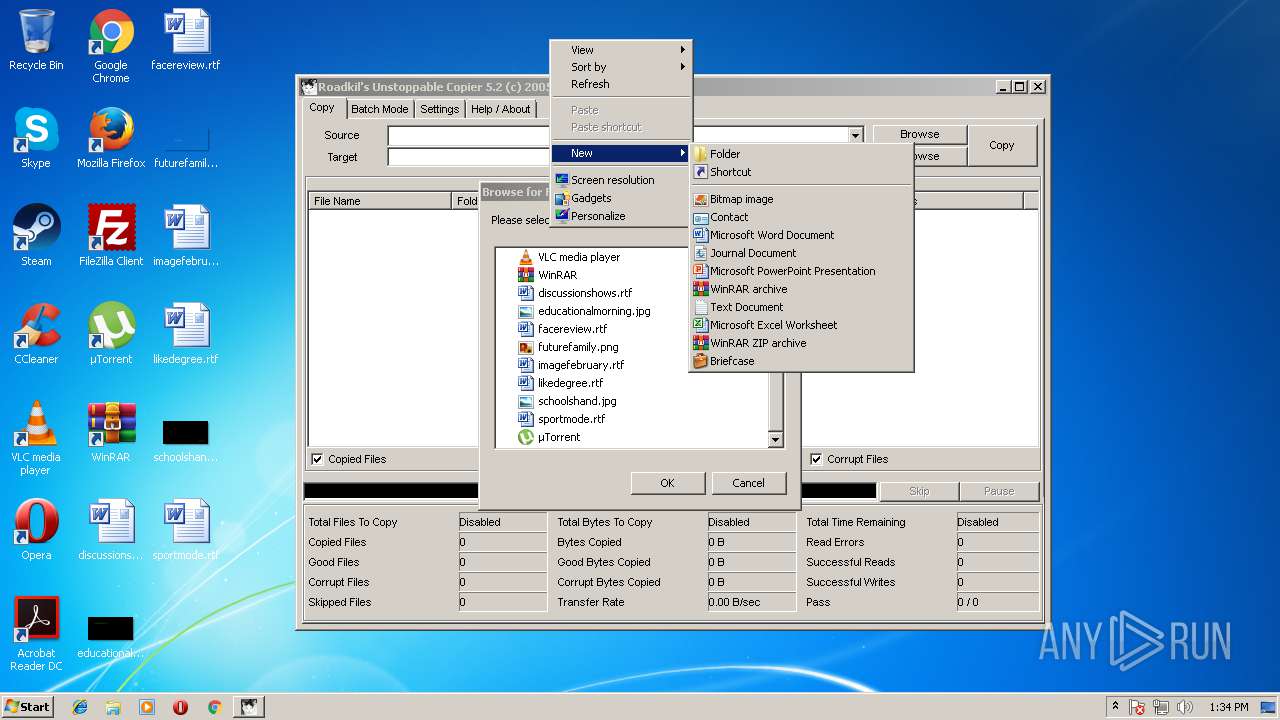Select likedegree.rtf desktop file icon

click(x=186, y=335)
